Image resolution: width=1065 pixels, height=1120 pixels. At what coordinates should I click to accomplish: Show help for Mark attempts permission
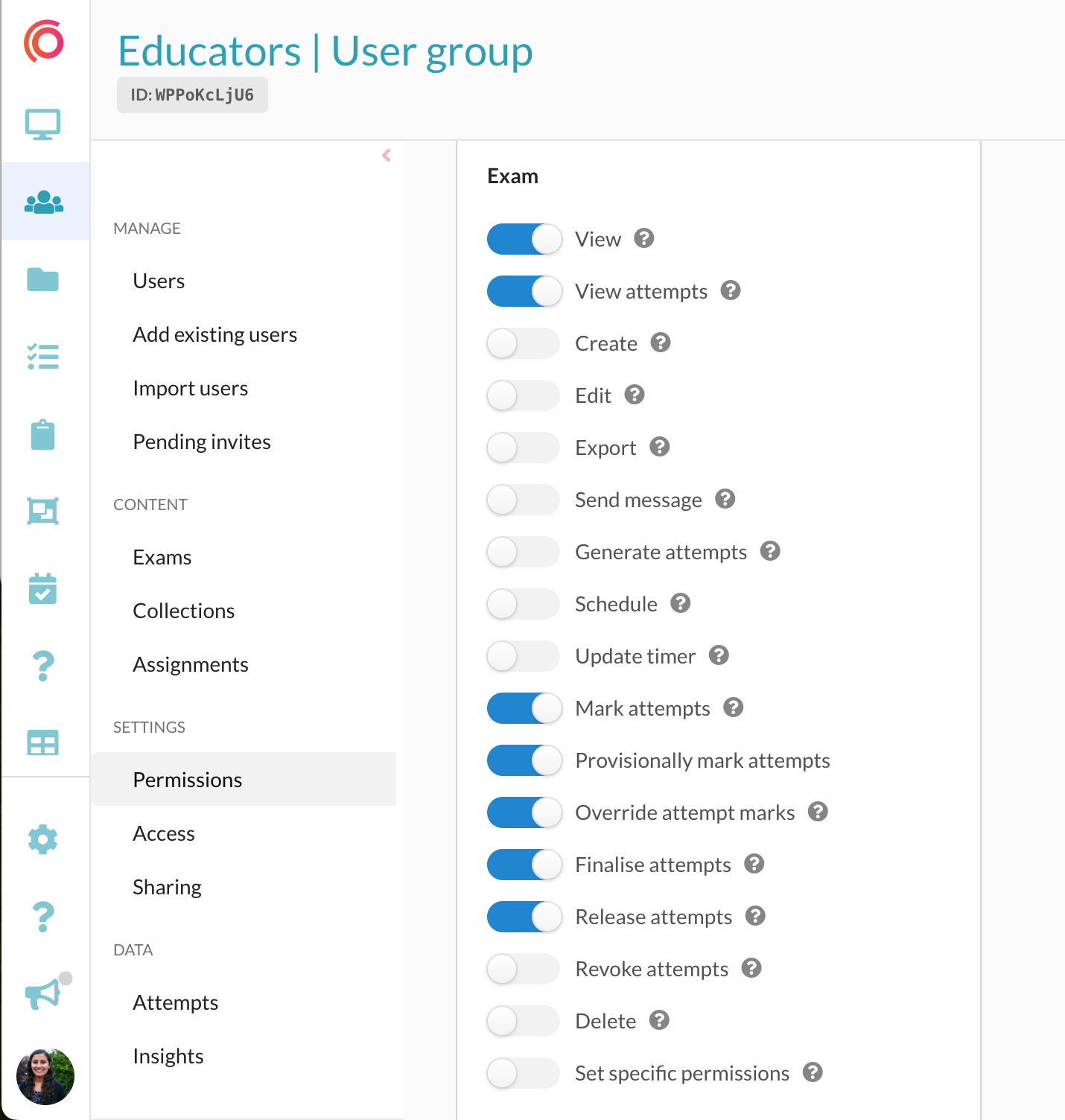point(734,707)
